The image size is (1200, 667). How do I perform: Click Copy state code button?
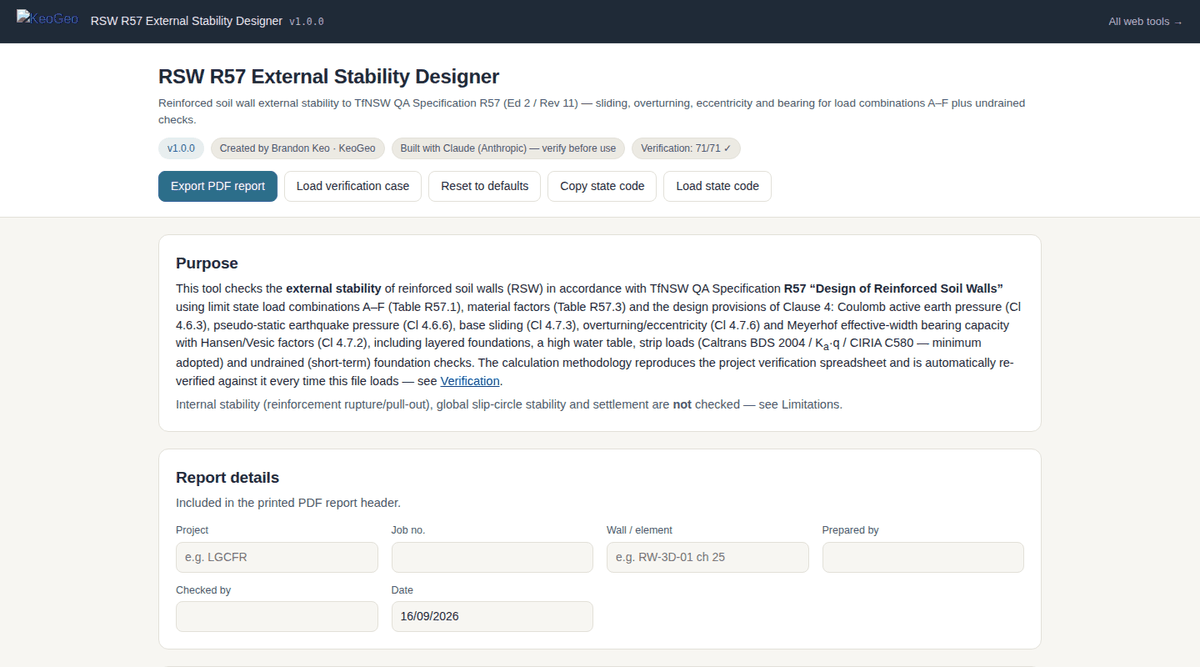coord(602,186)
